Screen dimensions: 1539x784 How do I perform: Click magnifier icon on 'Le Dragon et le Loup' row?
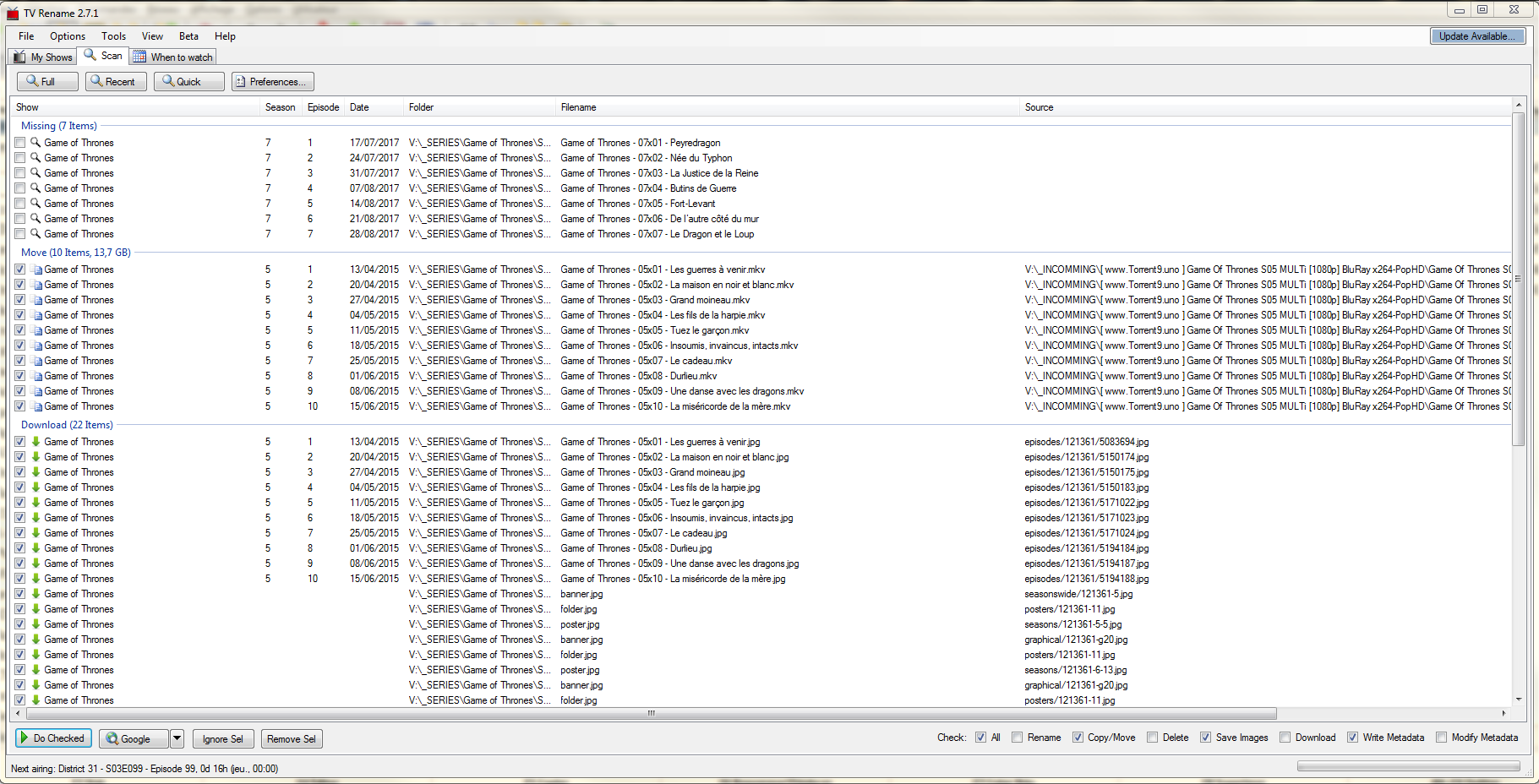point(35,234)
